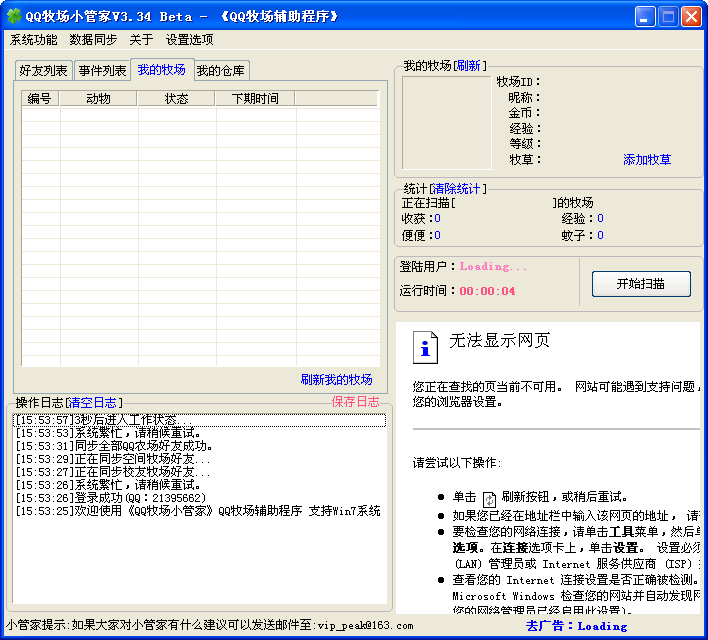Image resolution: width=708 pixels, height=640 pixels.
Task: Click the 刷新我的牧场 link
Action: [x=336, y=380]
